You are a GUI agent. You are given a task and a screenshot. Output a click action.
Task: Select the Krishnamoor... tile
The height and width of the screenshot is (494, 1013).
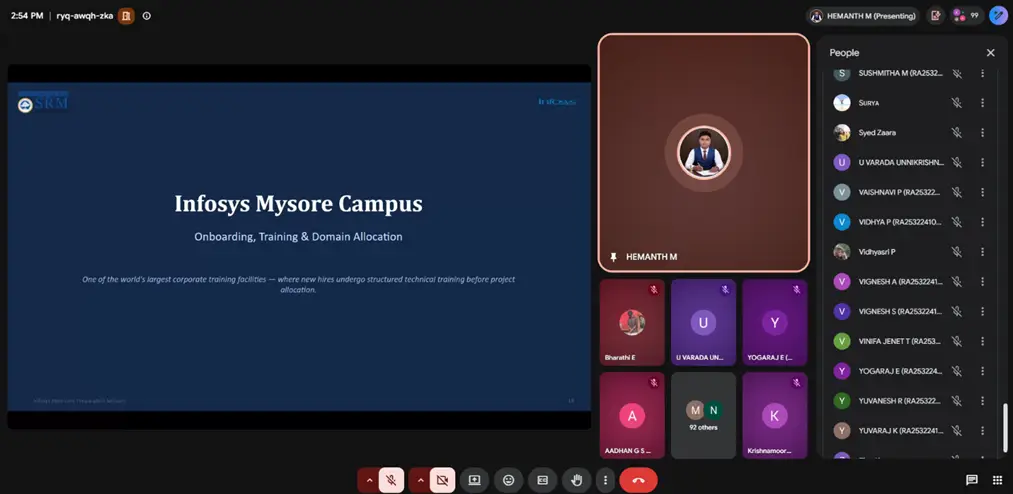(775, 415)
